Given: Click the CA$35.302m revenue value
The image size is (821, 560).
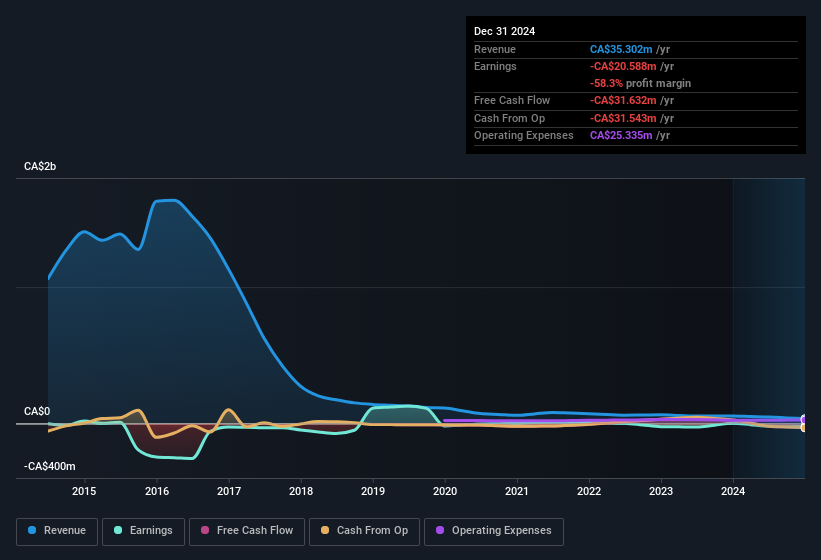Looking at the screenshot, I should pos(621,49).
